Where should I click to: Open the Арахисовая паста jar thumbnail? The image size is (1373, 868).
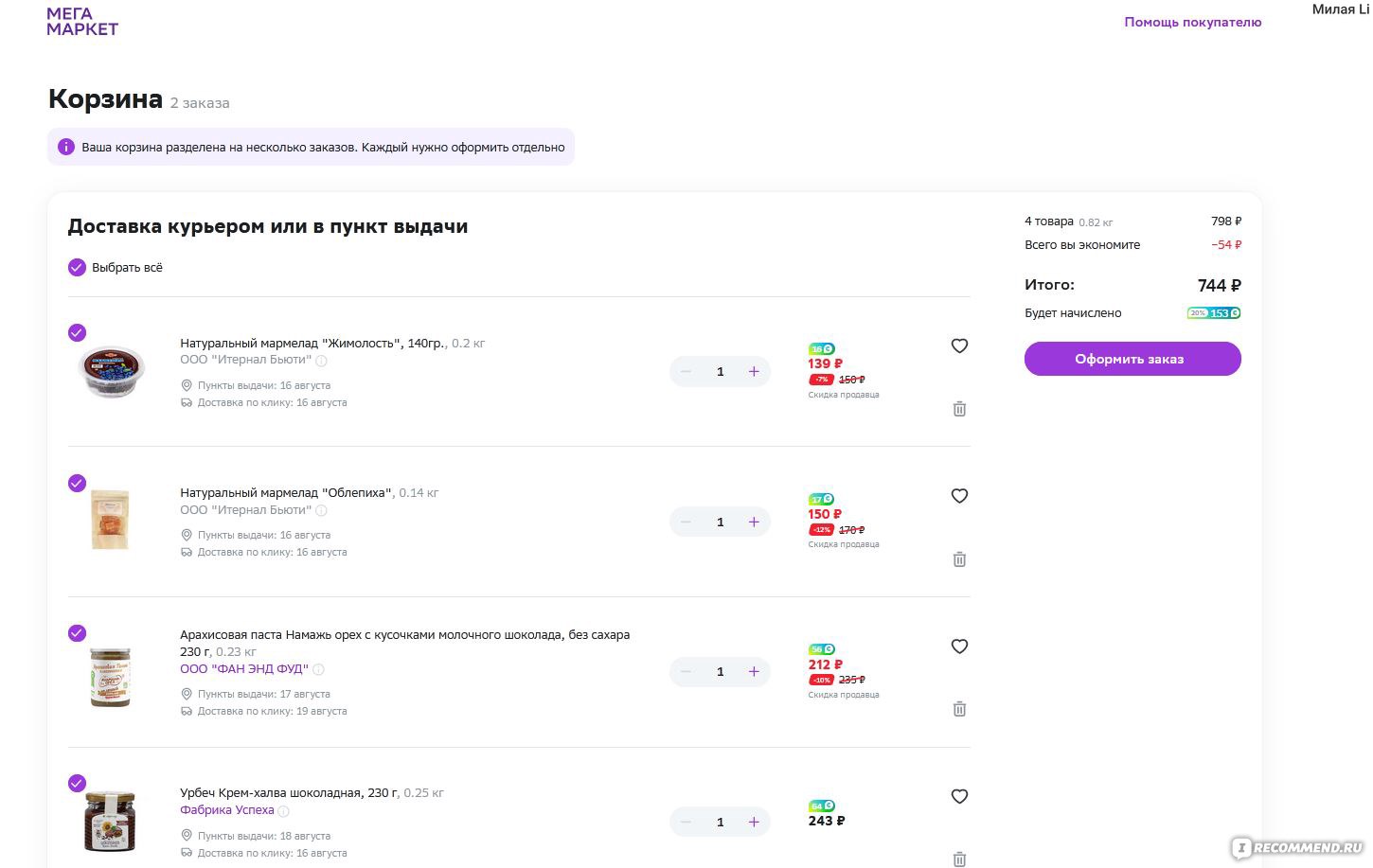click(110, 677)
